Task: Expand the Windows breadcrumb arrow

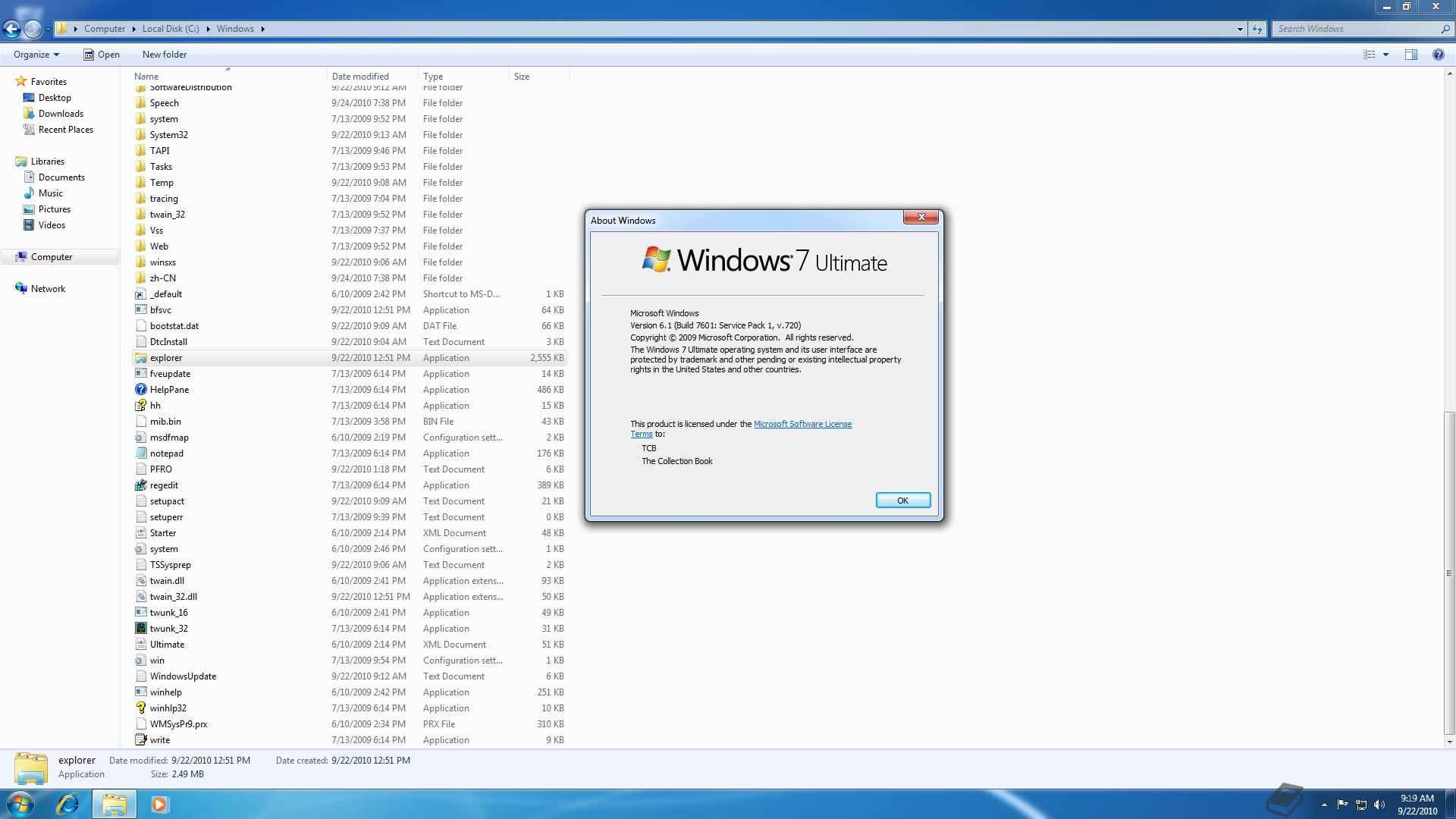Action: coord(263,29)
